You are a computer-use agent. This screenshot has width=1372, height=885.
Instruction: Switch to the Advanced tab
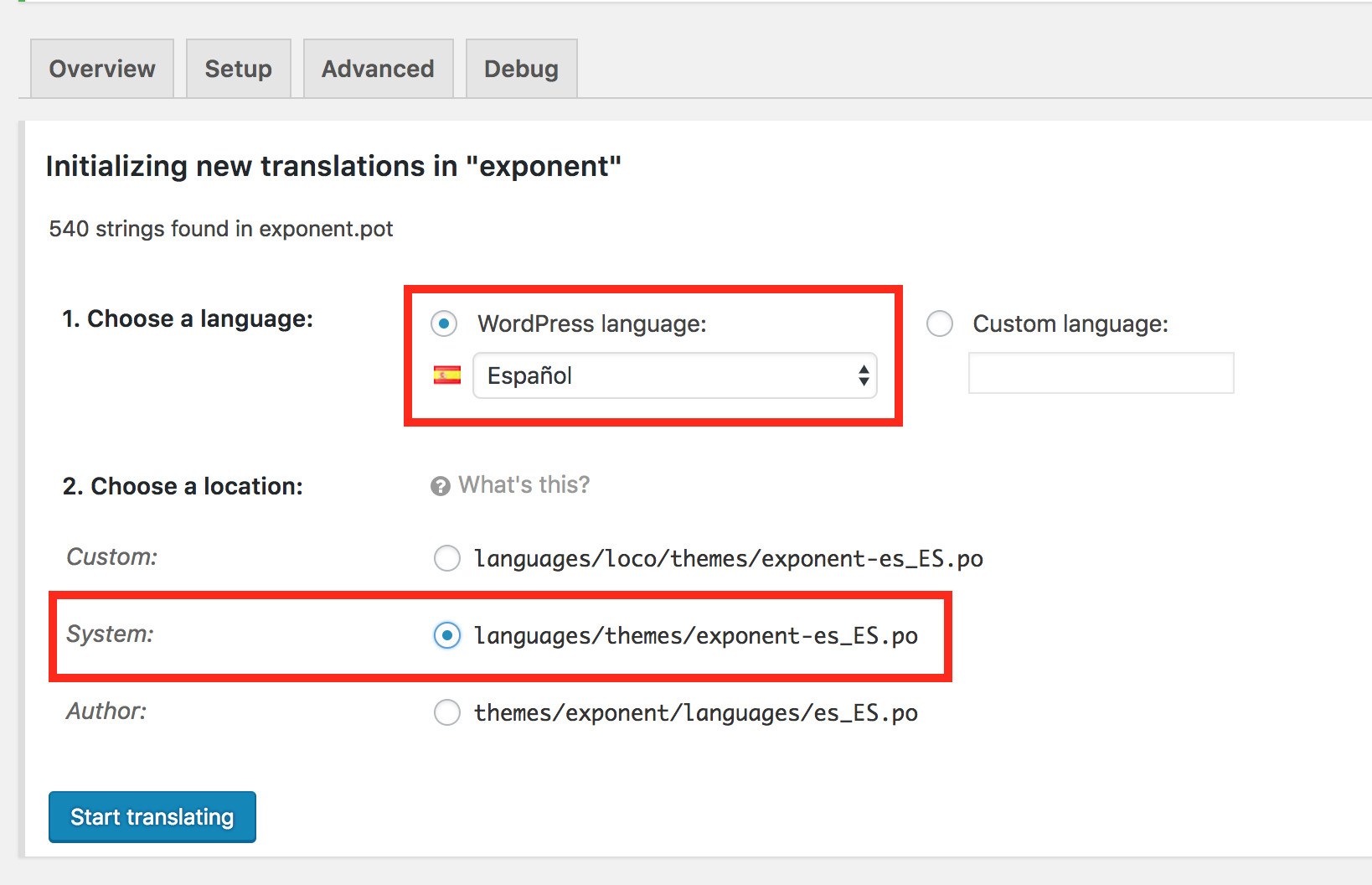click(x=378, y=68)
